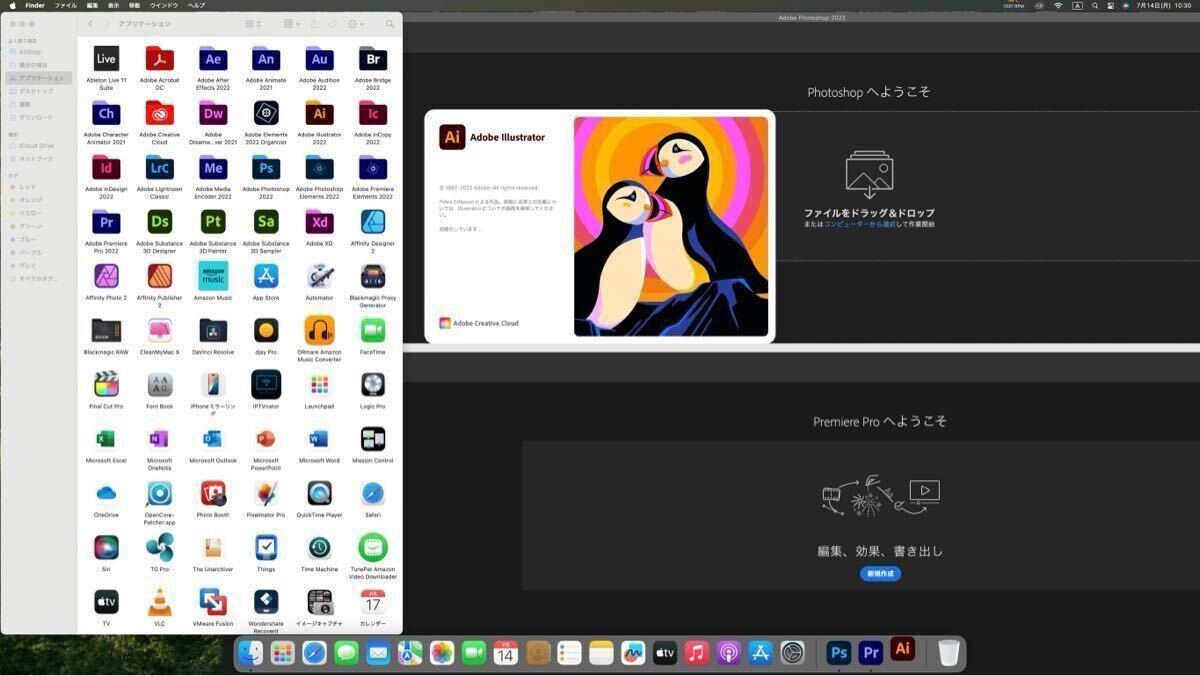Open the 移動 menu
Screen dimensions: 1200x676
click(x=134, y=5)
